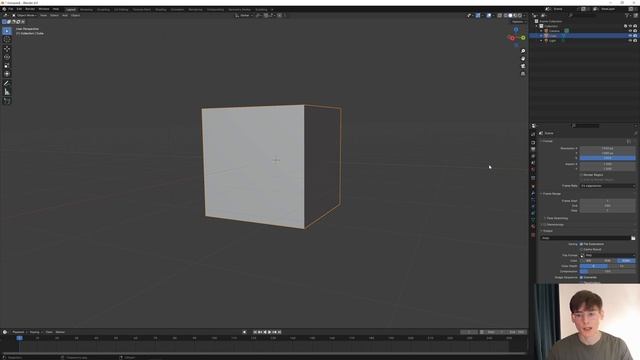Image resolution: width=640 pixels, height=360 pixels.
Task: Click the viewport zoom magnifier icon
Action: (x=523, y=51)
